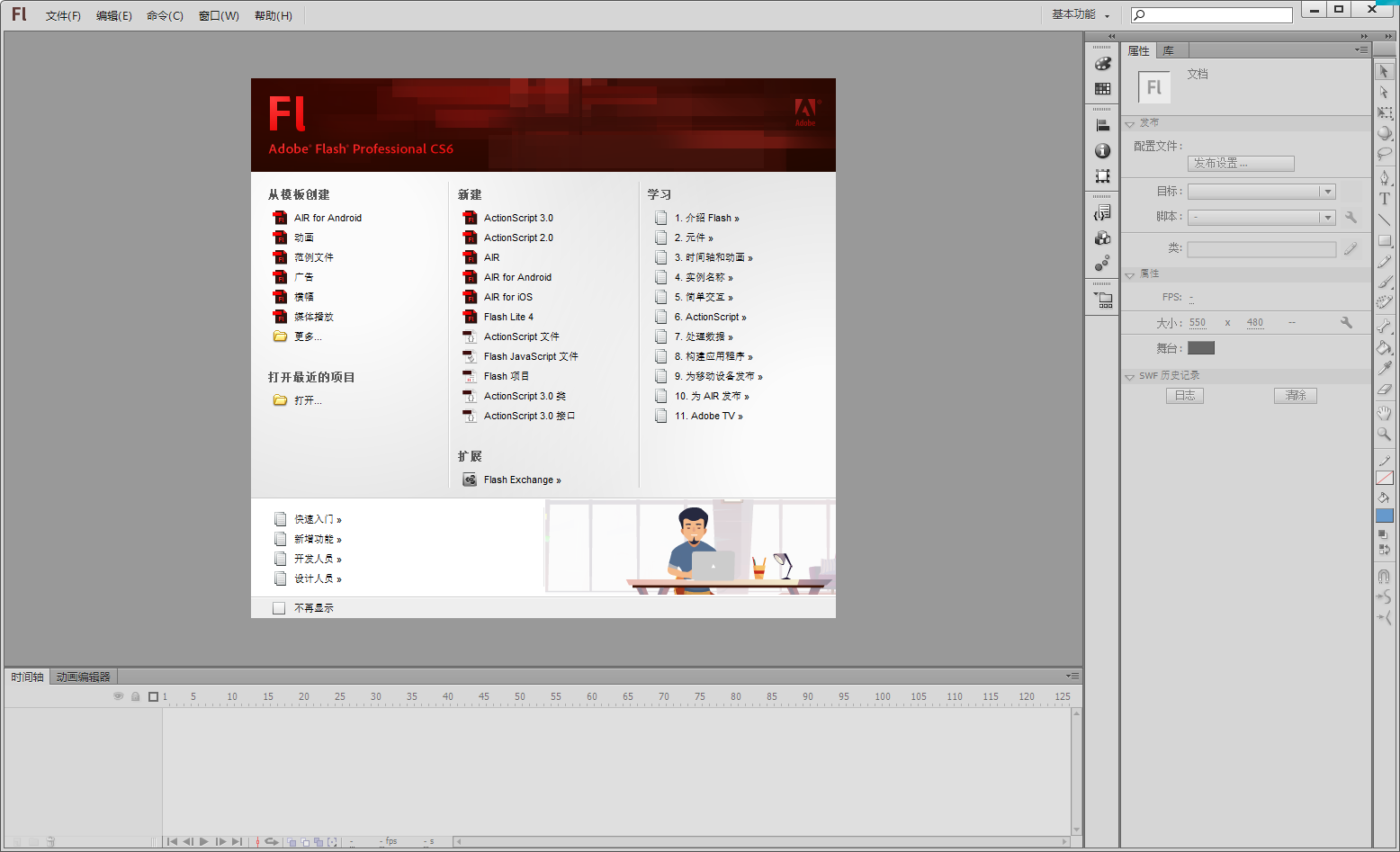This screenshot has height=852, width=1400.
Task: Toggle timeline show/hide all layers eye
Action: click(118, 696)
